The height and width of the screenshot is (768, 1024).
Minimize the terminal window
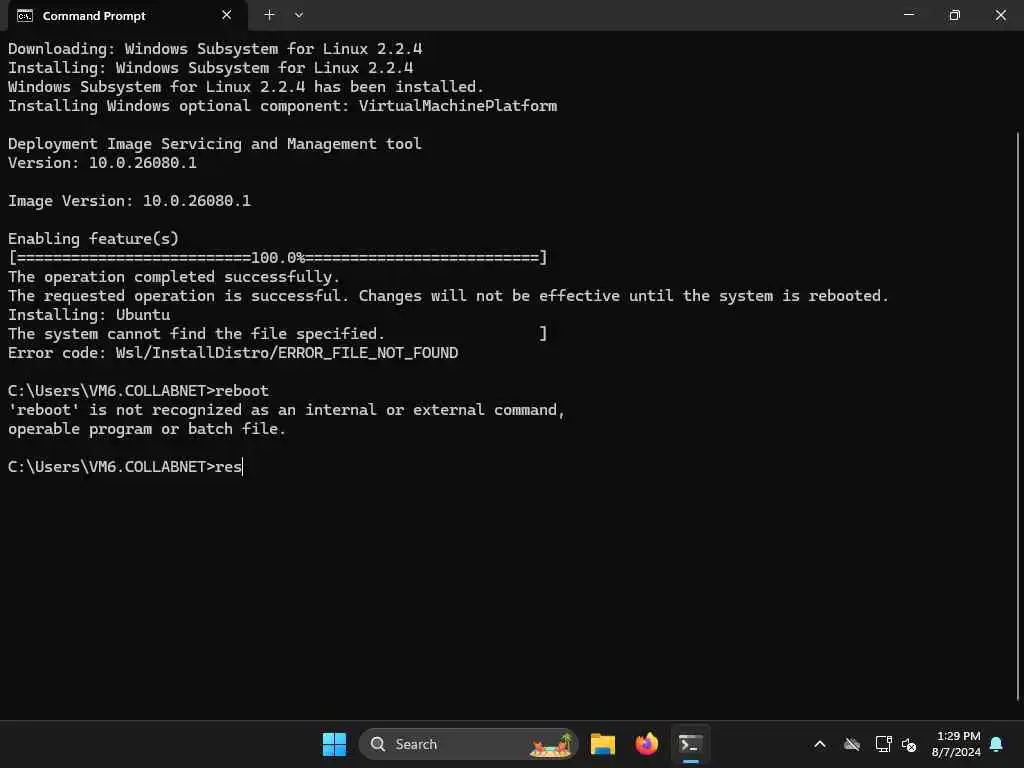pos(908,14)
